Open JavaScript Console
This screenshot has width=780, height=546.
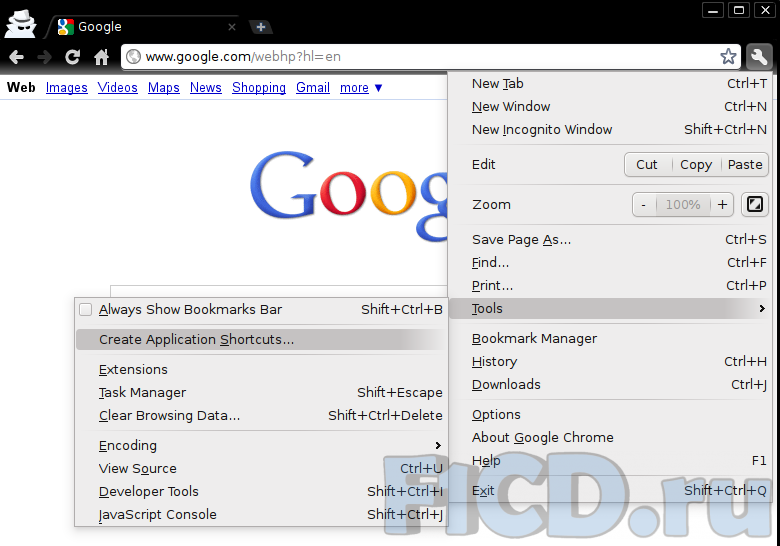[261, 514]
